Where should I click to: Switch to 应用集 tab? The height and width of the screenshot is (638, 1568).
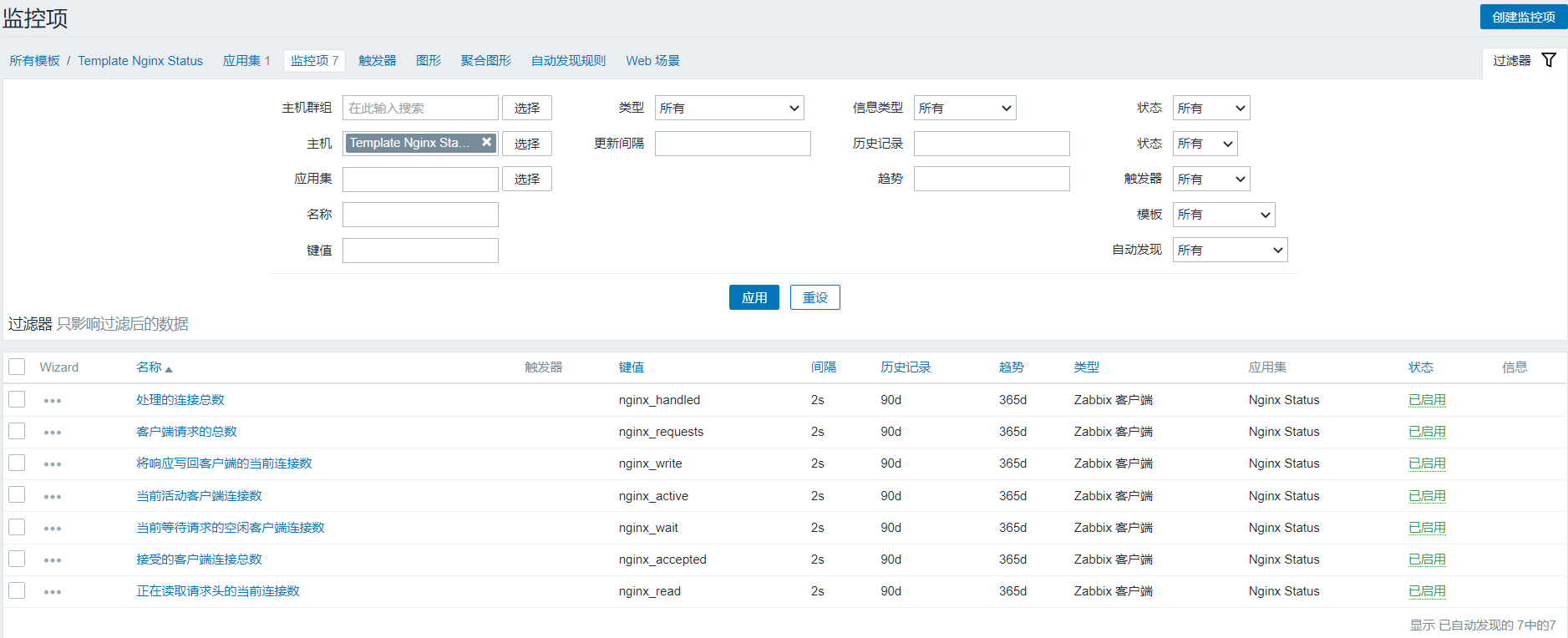[x=246, y=61]
